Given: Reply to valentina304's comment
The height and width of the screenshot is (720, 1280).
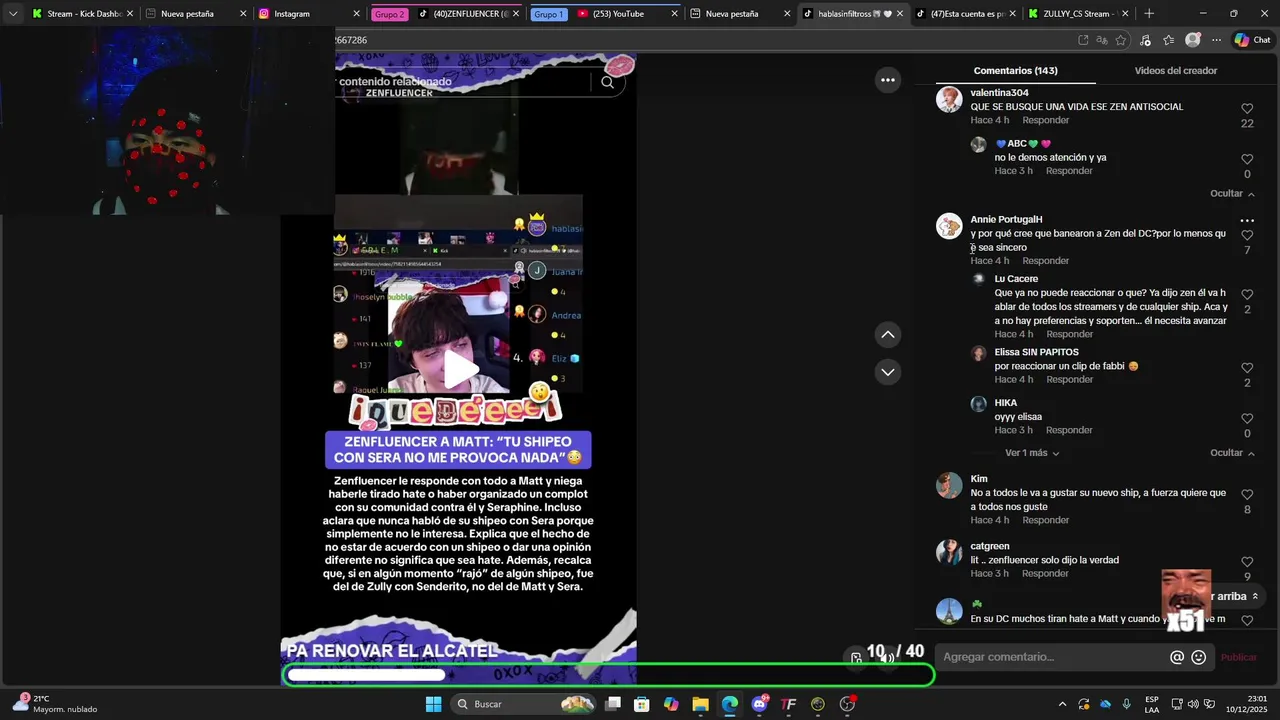Looking at the screenshot, I should [1046, 120].
